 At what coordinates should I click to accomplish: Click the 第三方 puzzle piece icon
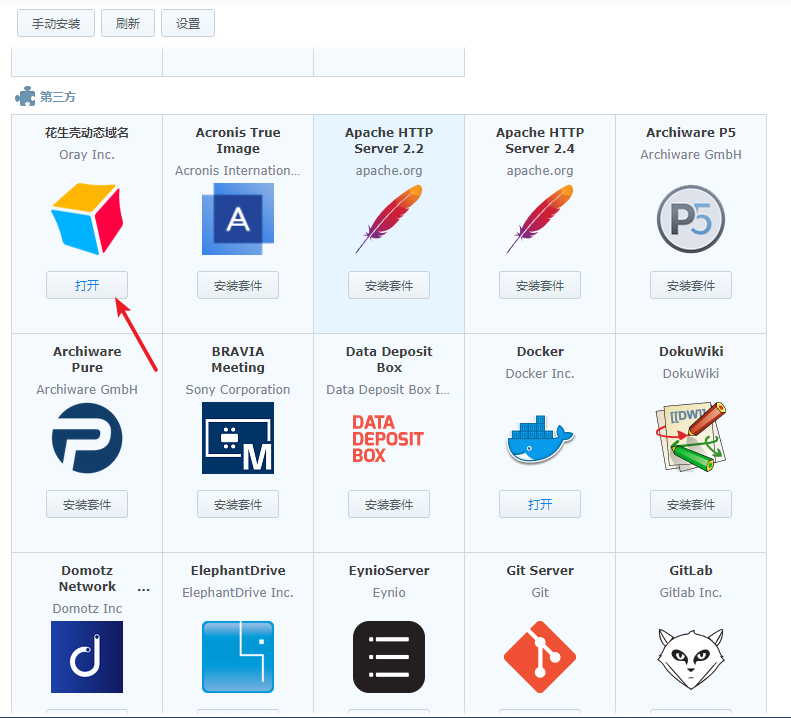[25, 96]
